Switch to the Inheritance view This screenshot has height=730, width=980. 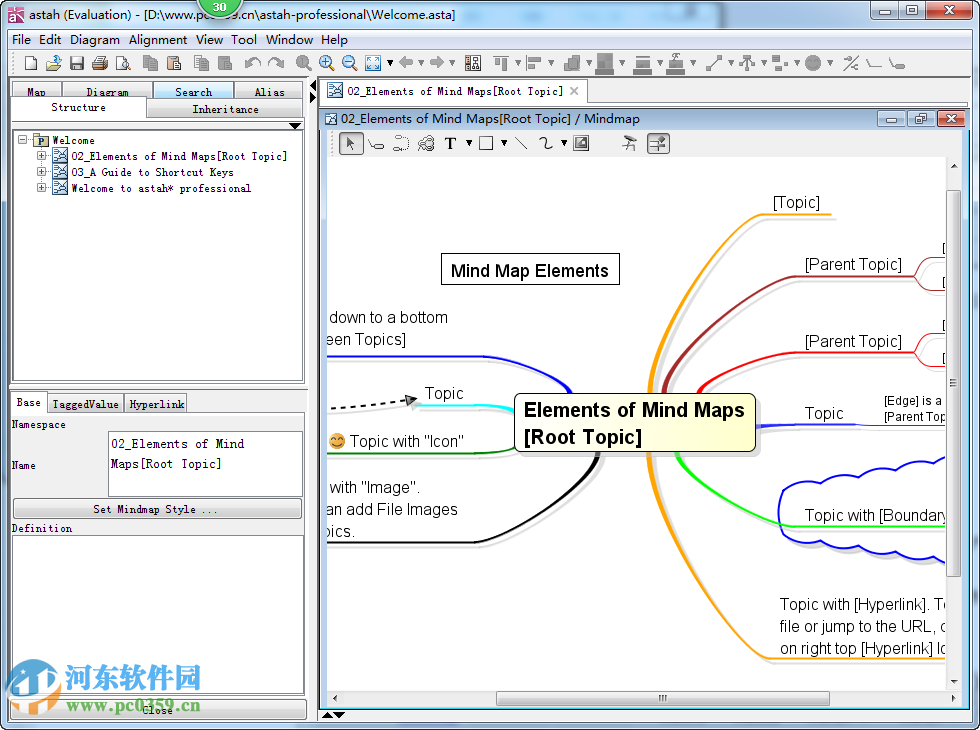[x=225, y=109]
